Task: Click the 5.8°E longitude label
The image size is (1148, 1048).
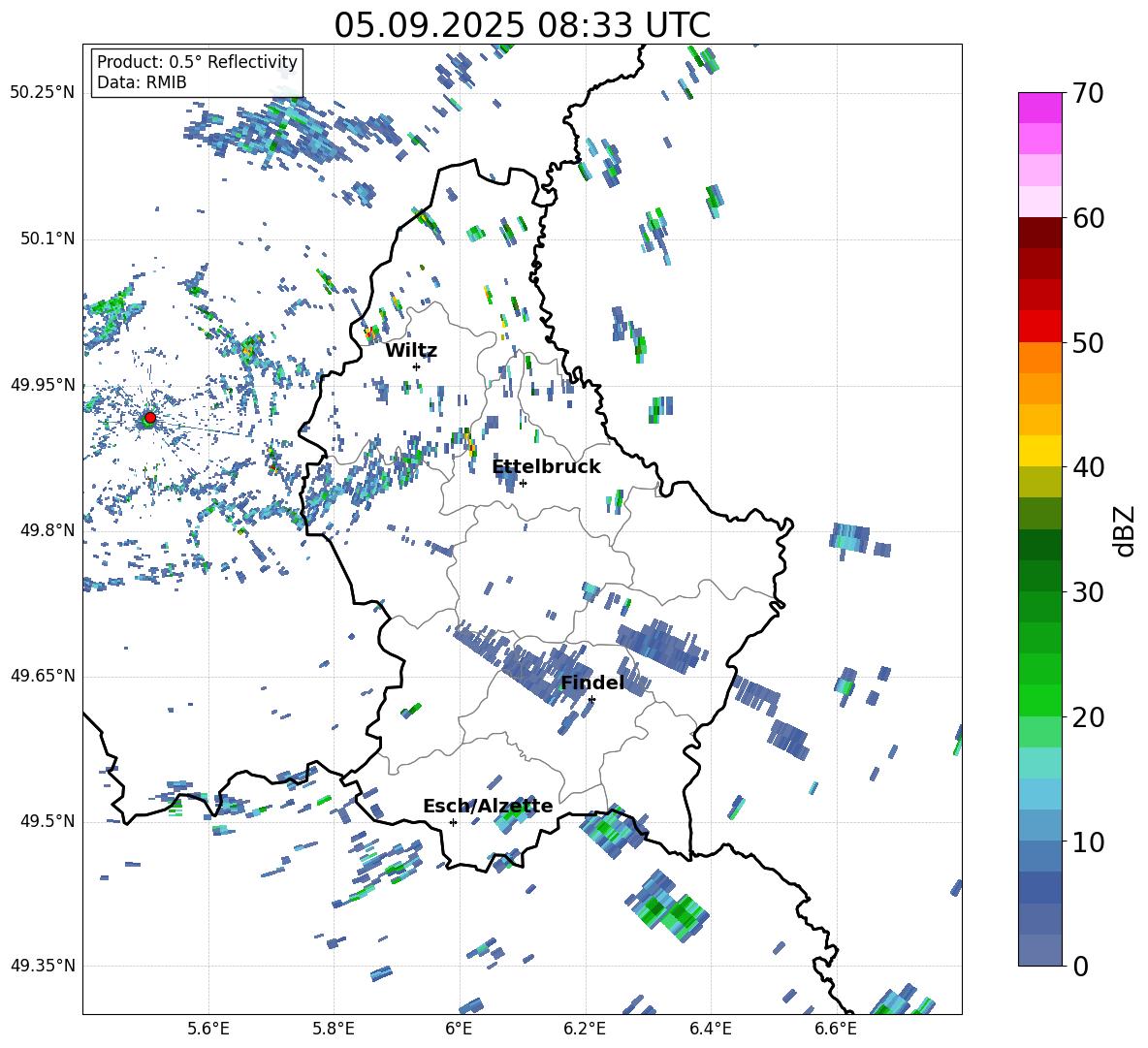Action: tap(334, 1030)
